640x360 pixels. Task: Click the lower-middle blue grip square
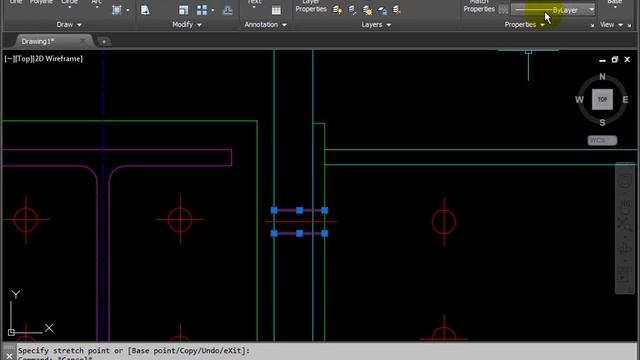click(300, 233)
